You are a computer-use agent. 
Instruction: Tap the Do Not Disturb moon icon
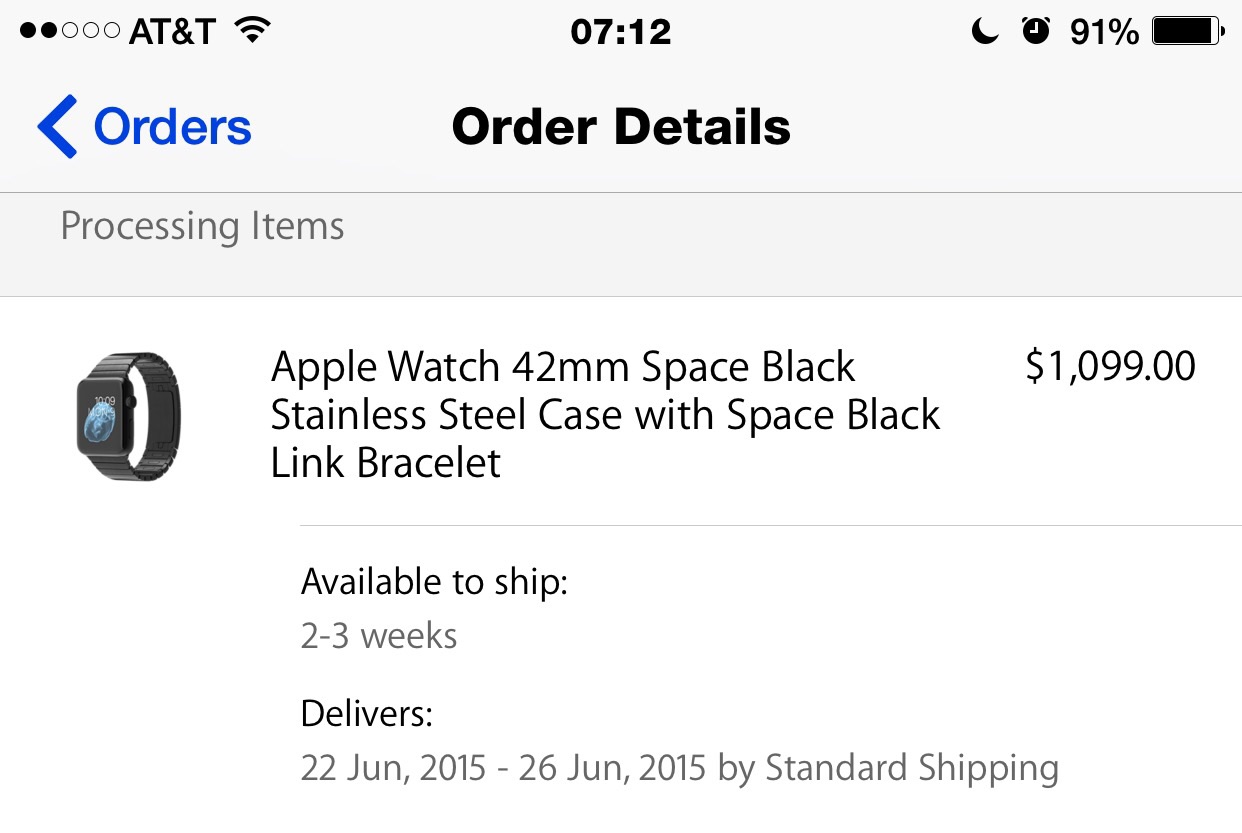(985, 33)
